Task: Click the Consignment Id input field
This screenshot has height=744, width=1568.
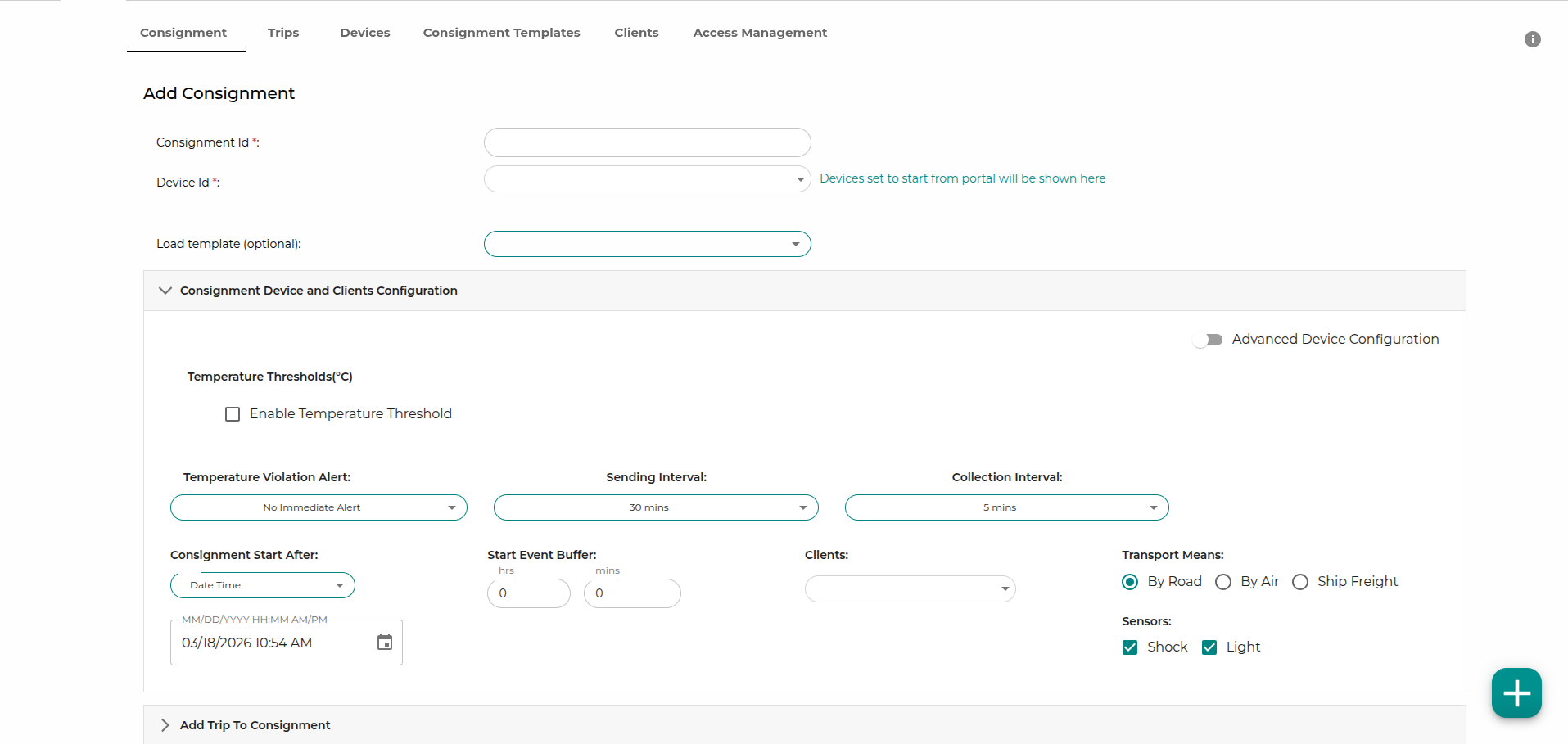Action: coord(647,142)
